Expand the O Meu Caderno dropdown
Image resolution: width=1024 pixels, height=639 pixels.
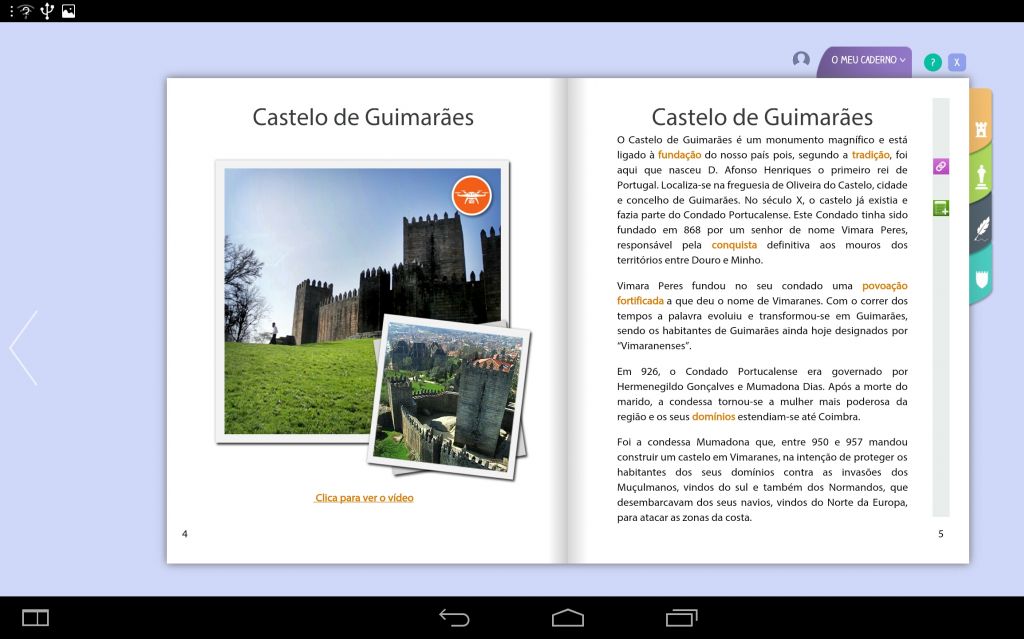(x=867, y=61)
